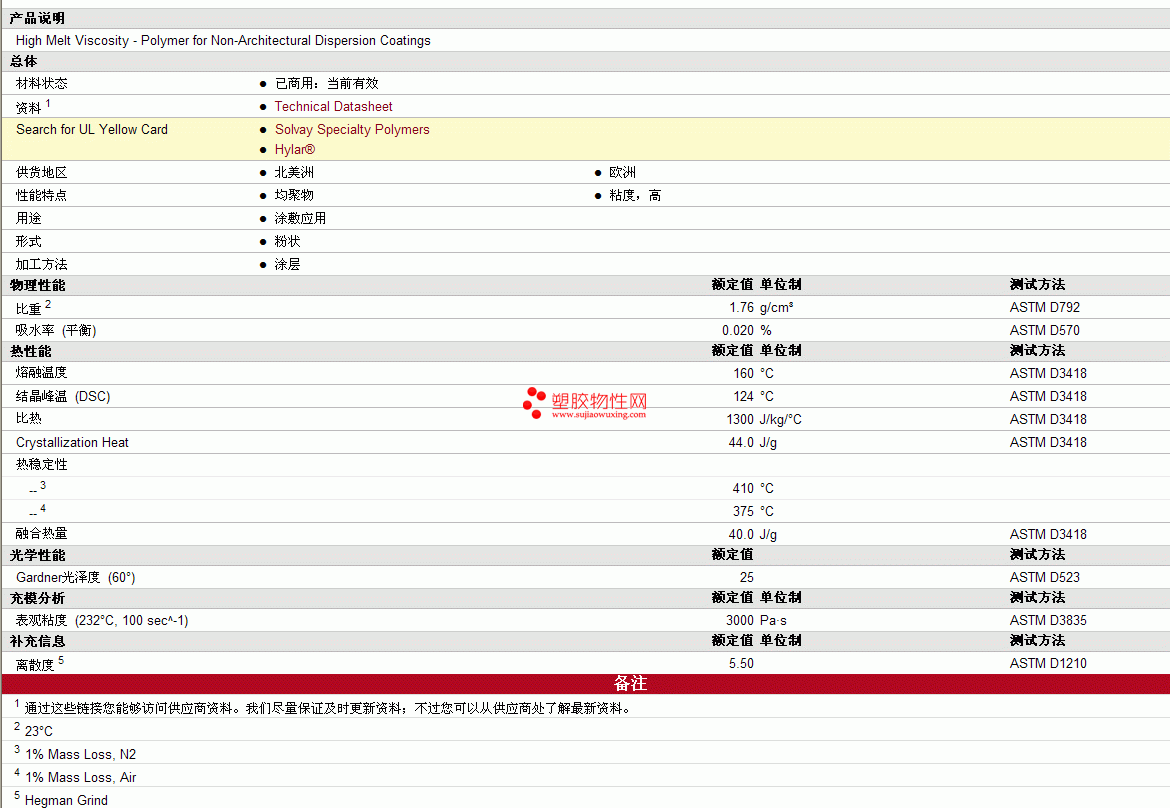Select footnote 1 about supplier data links
Viewport: 1170px width, 808px height.
tap(328, 709)
